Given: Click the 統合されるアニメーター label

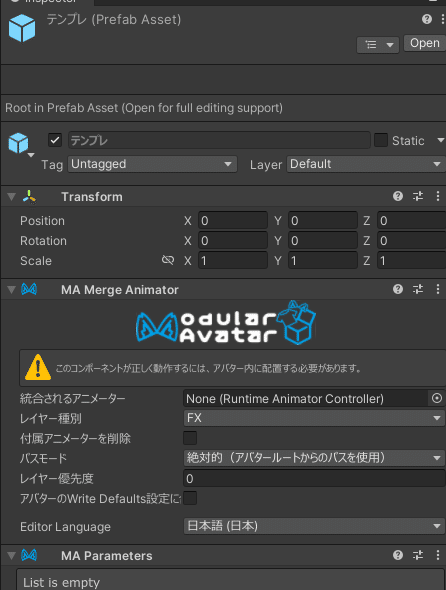Looking at the screenshot, I should pos(72,398).
